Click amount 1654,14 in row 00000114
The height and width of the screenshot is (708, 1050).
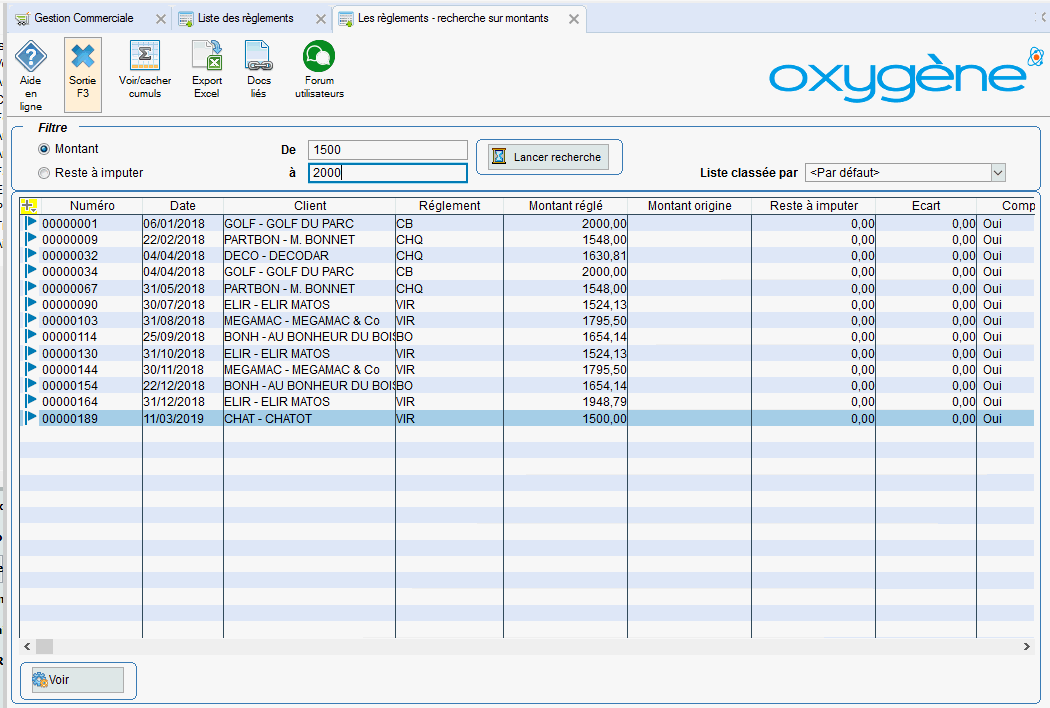click(x=605, y=336)
